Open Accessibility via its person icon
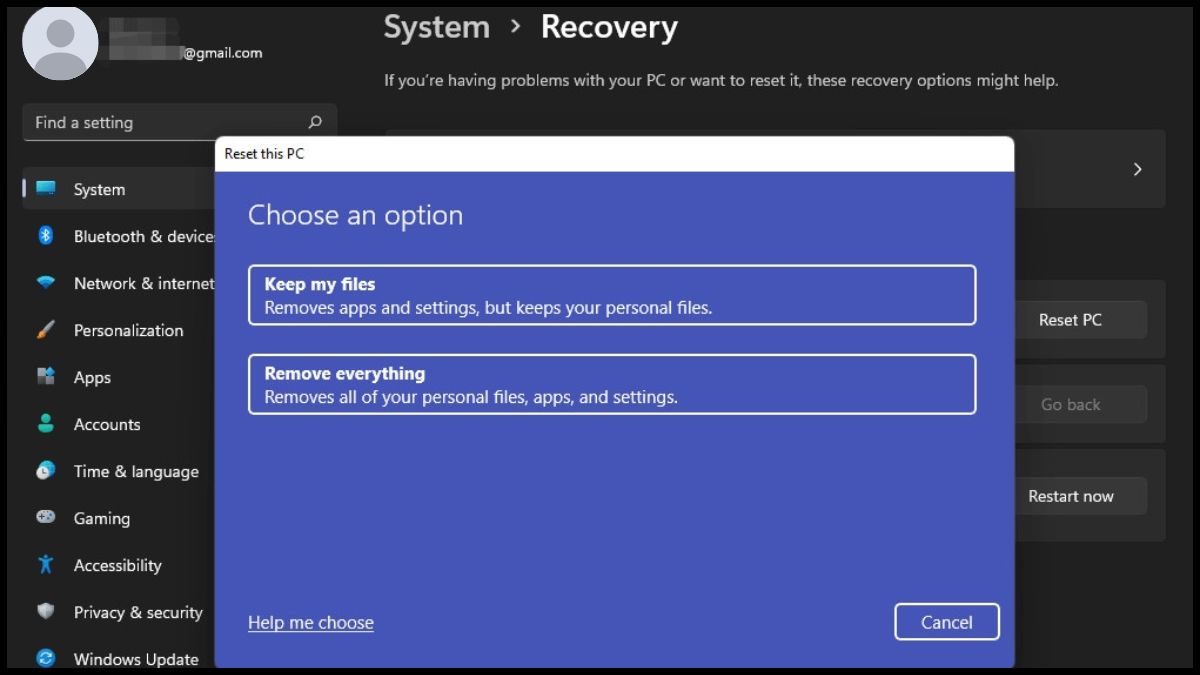The width and height of the screenshot is (1200, 675). coord(44,565)
